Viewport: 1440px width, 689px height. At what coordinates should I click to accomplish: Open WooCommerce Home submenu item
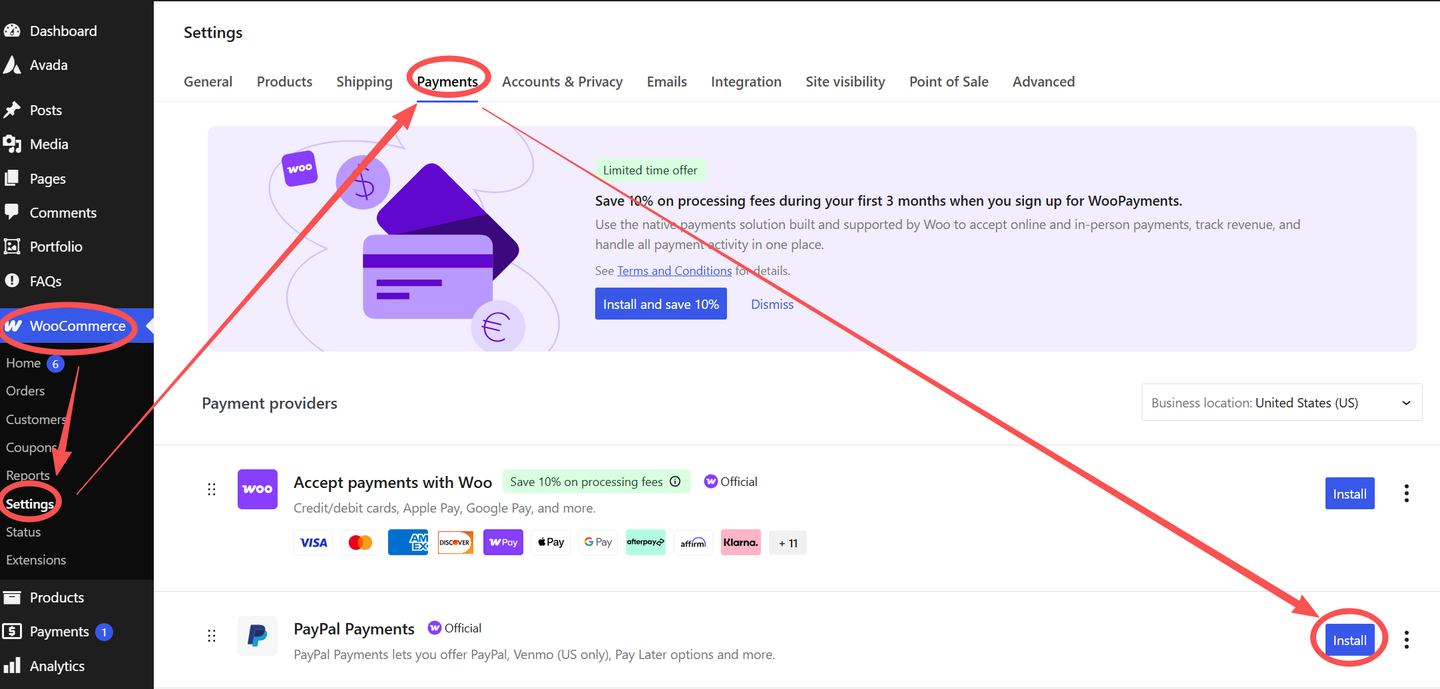click(23, 363)
